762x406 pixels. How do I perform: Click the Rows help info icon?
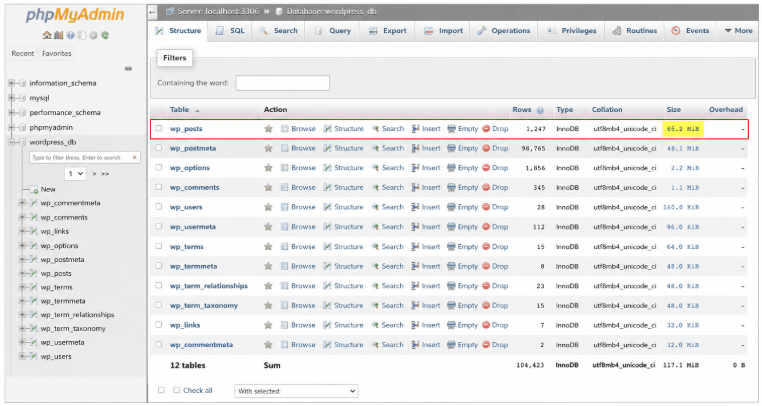point(540,110)
